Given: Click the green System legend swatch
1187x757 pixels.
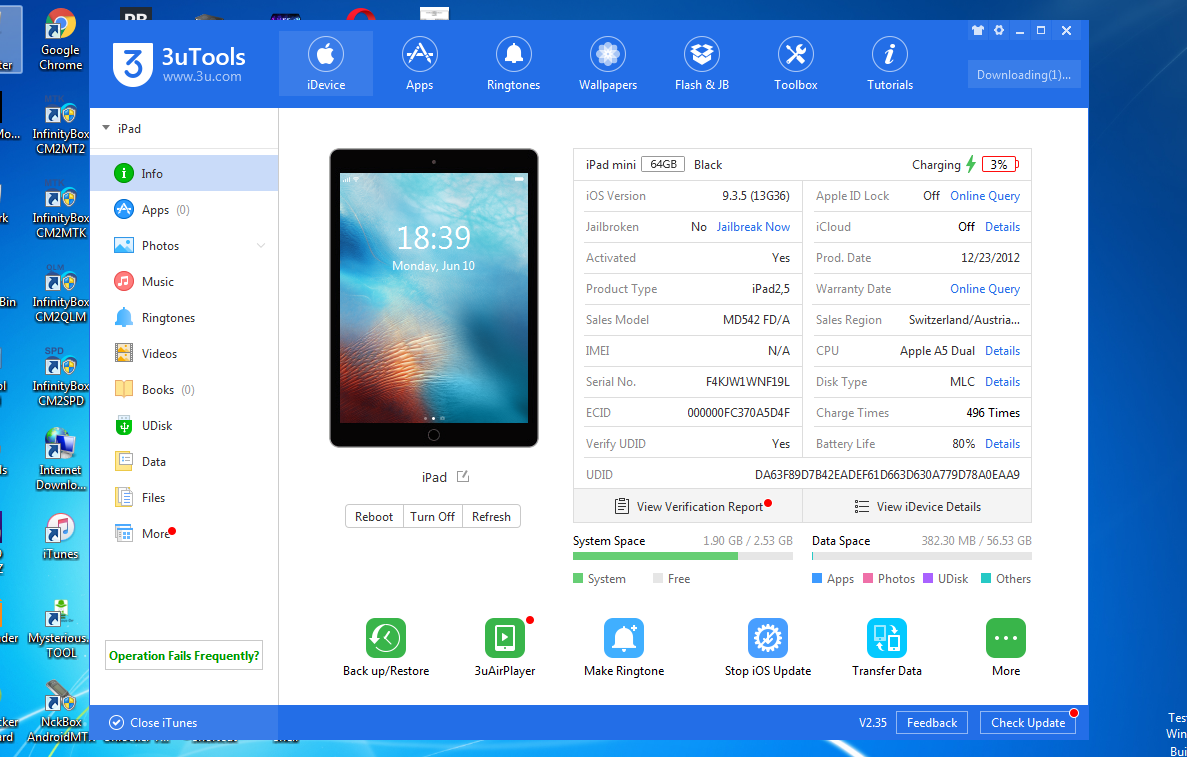Looking at the screenshot, I should click(578, 578).
